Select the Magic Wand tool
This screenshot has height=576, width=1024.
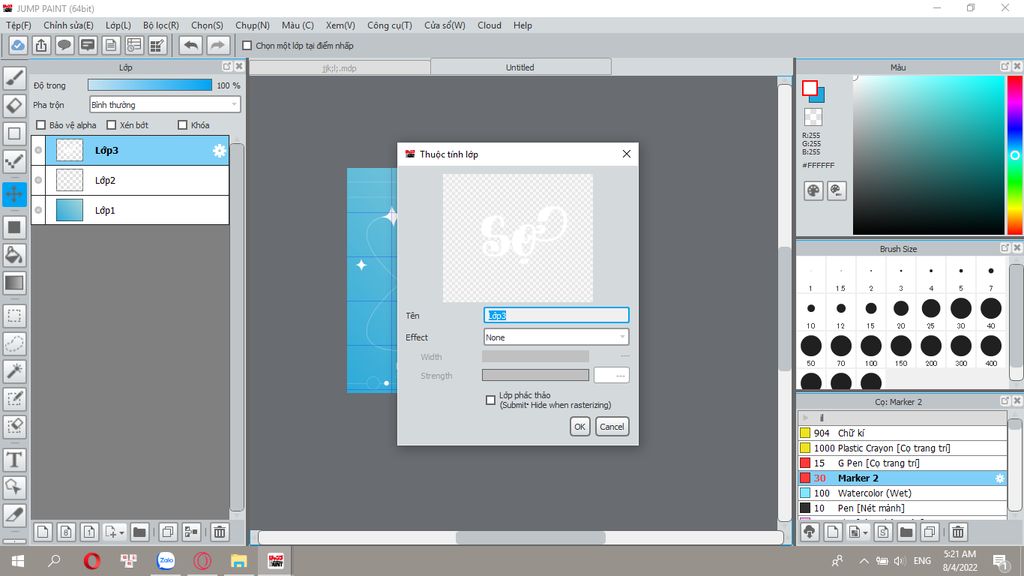point(14,371)
